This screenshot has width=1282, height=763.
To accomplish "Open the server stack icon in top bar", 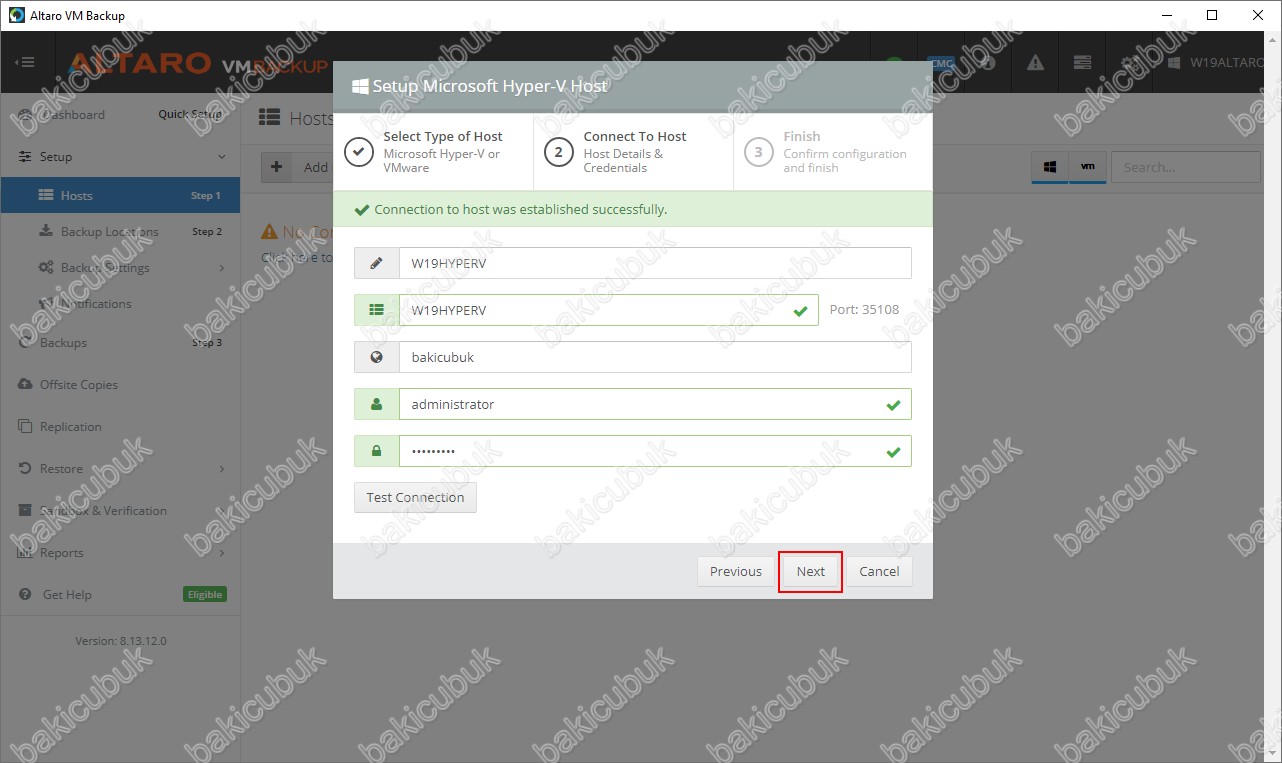I will coord(1082,62).
